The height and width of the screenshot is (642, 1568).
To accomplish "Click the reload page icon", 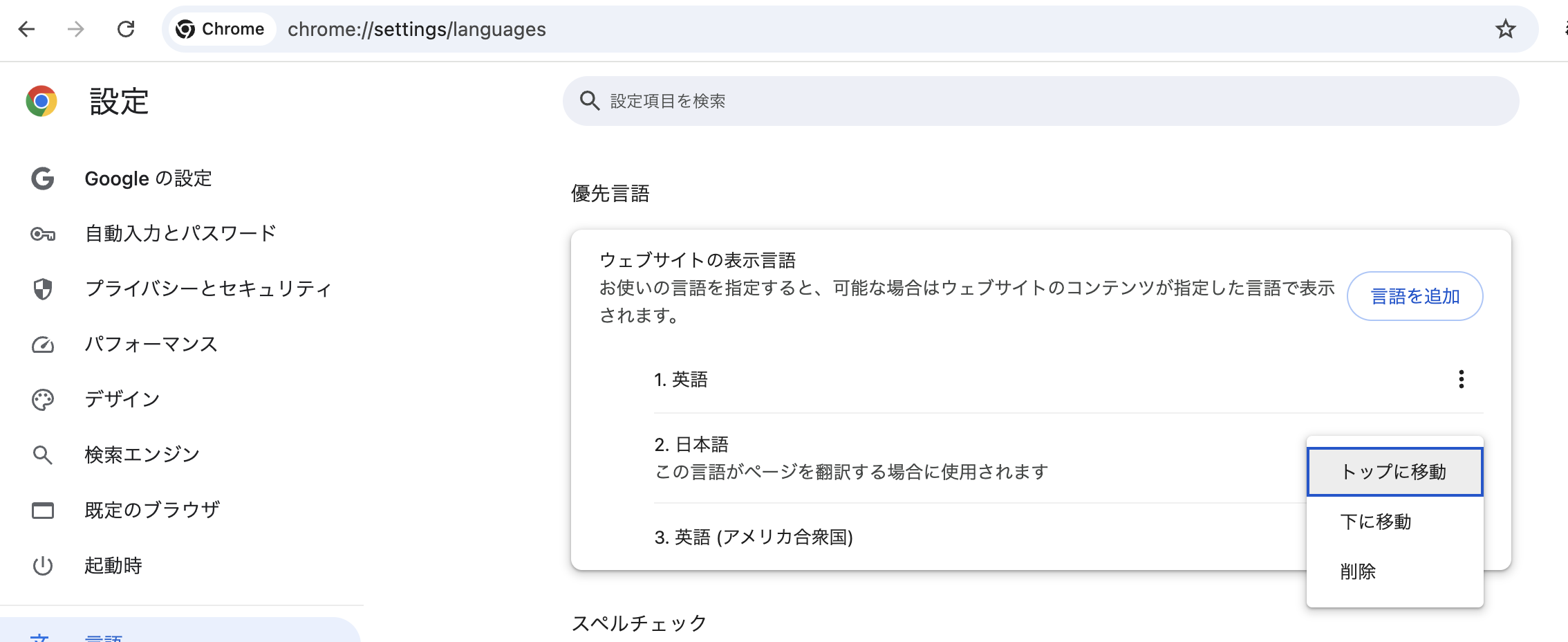I will point(126,29).
